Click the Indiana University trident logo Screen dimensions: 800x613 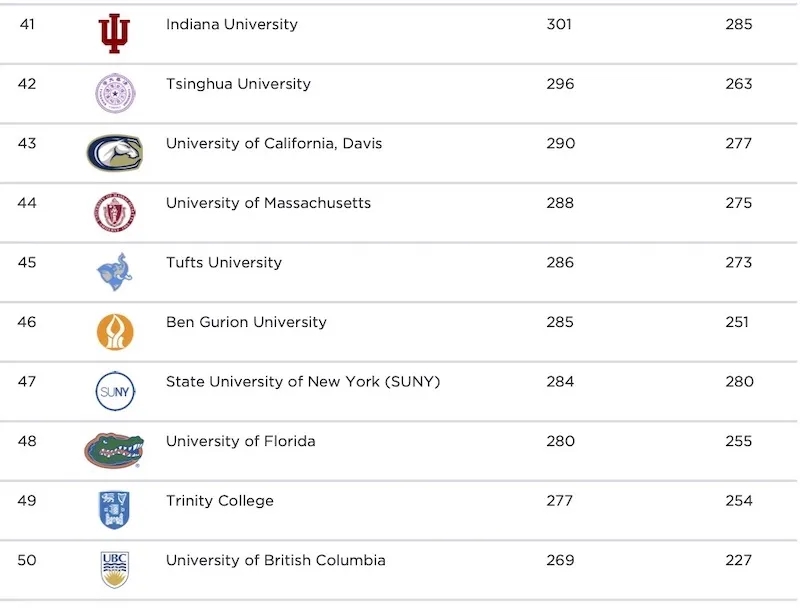coord(114,33)
